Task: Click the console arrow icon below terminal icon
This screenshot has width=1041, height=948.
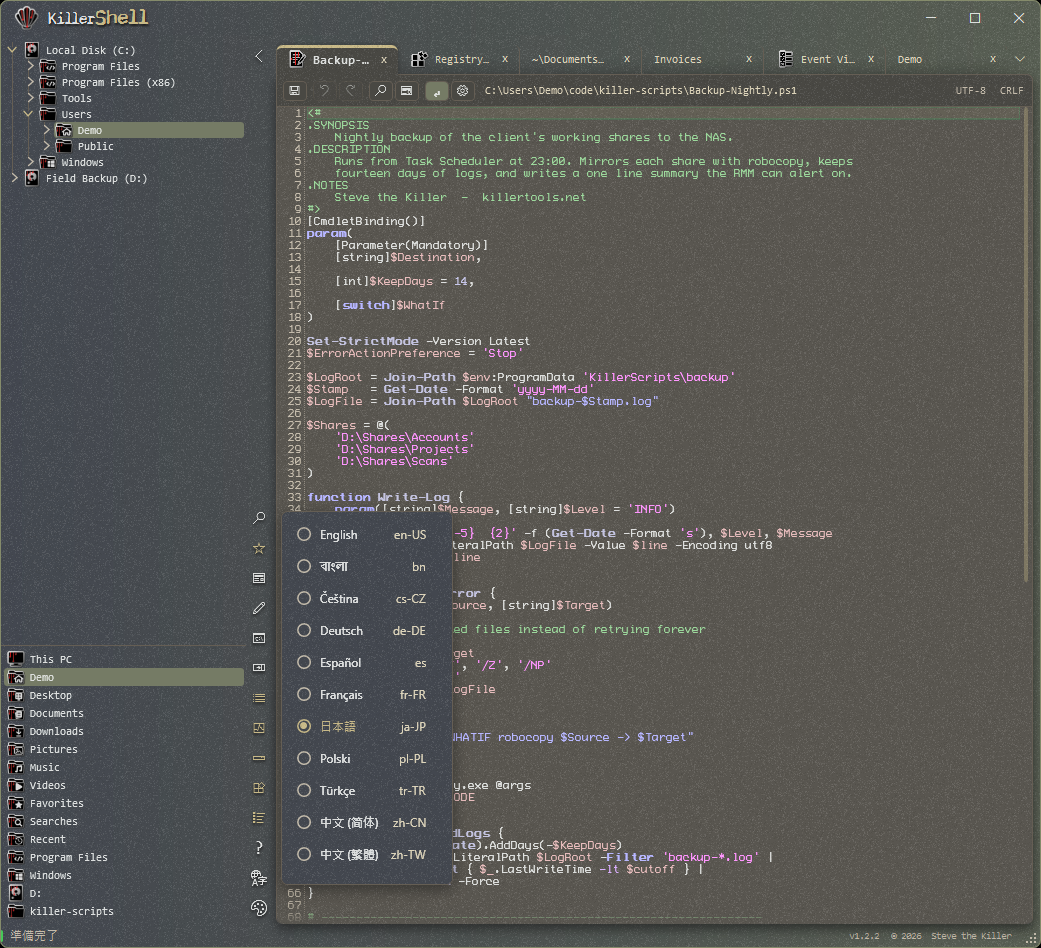Action: point(259,668)
